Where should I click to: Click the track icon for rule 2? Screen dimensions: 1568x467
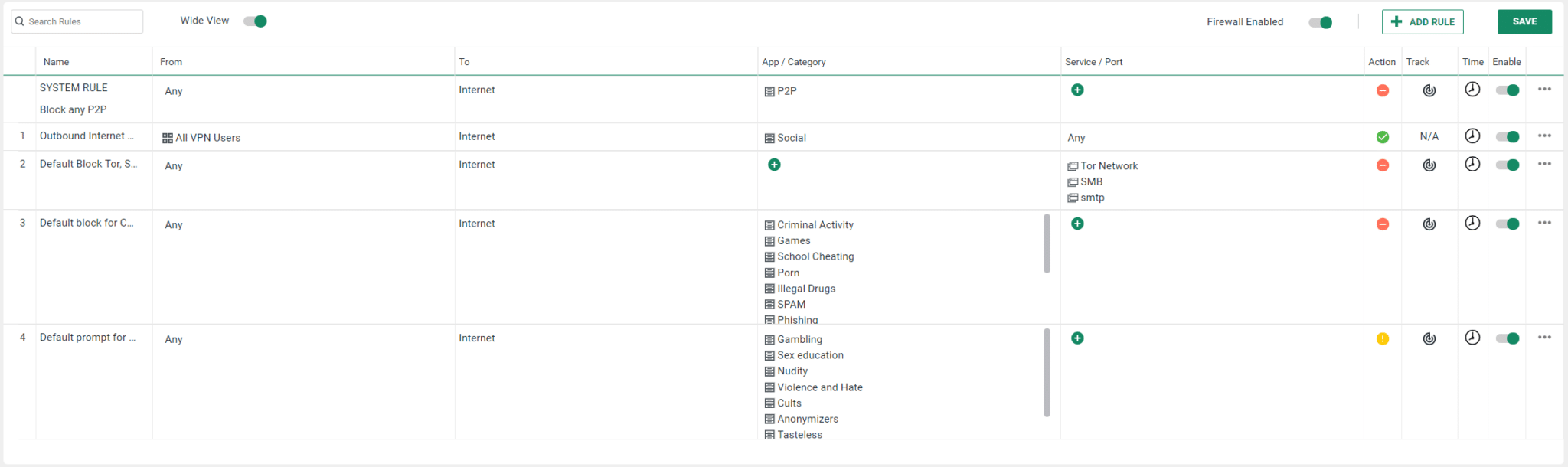1429,165
